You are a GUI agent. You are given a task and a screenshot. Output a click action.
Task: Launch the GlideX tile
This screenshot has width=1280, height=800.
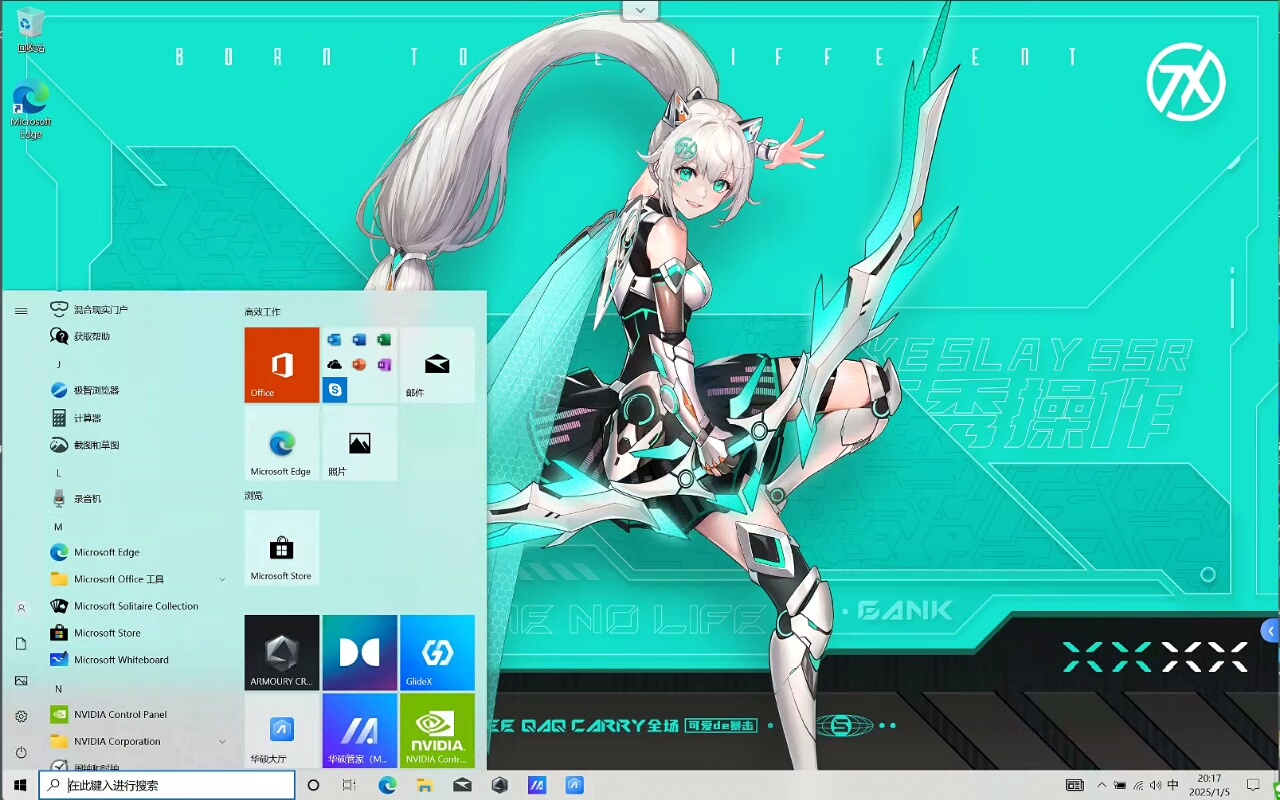[437, 652]
